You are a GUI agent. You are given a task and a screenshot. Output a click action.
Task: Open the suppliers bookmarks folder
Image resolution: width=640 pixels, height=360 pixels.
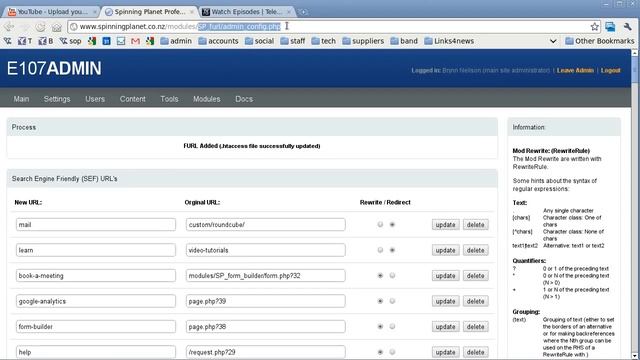tap(363, 41)
